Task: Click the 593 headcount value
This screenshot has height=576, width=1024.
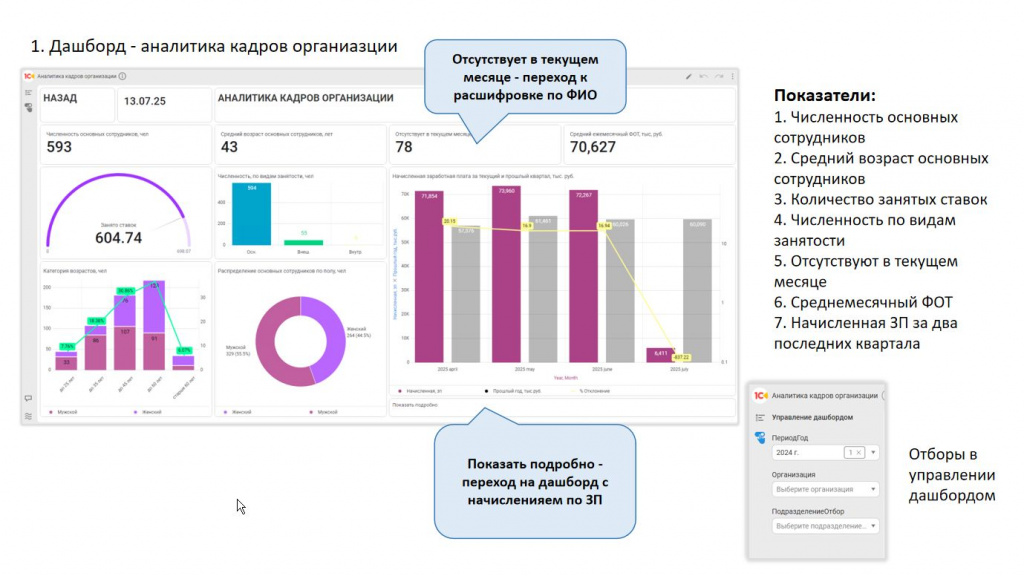Action: click(59, 148)
